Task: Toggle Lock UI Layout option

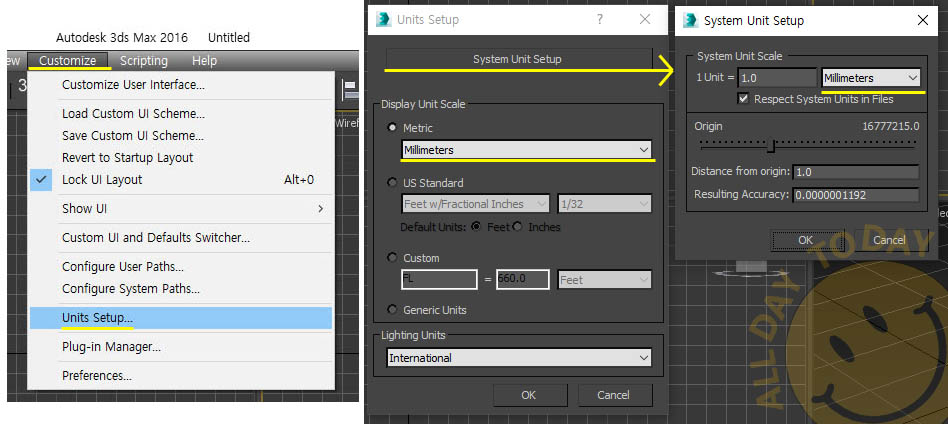Action: click(181, 180)
